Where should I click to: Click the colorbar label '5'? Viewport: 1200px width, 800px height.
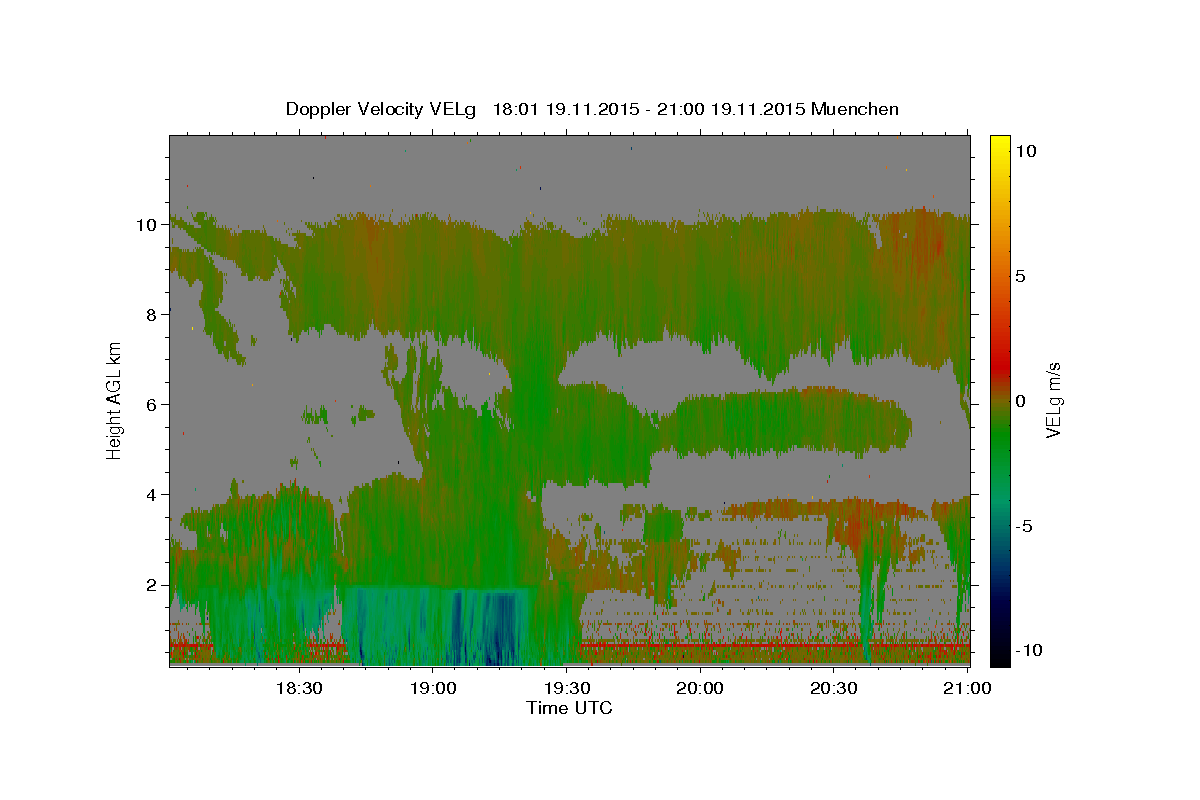click(x=1021, y=275)
